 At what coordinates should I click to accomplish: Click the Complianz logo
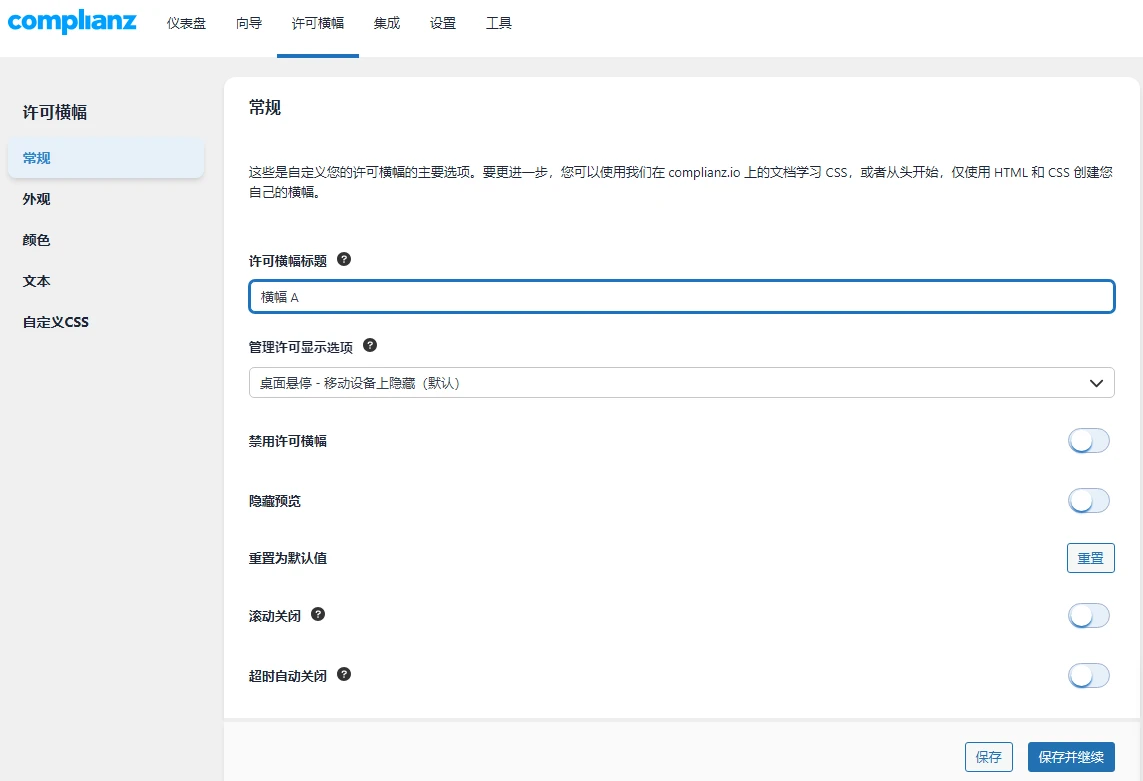click(x=71, y=22)
